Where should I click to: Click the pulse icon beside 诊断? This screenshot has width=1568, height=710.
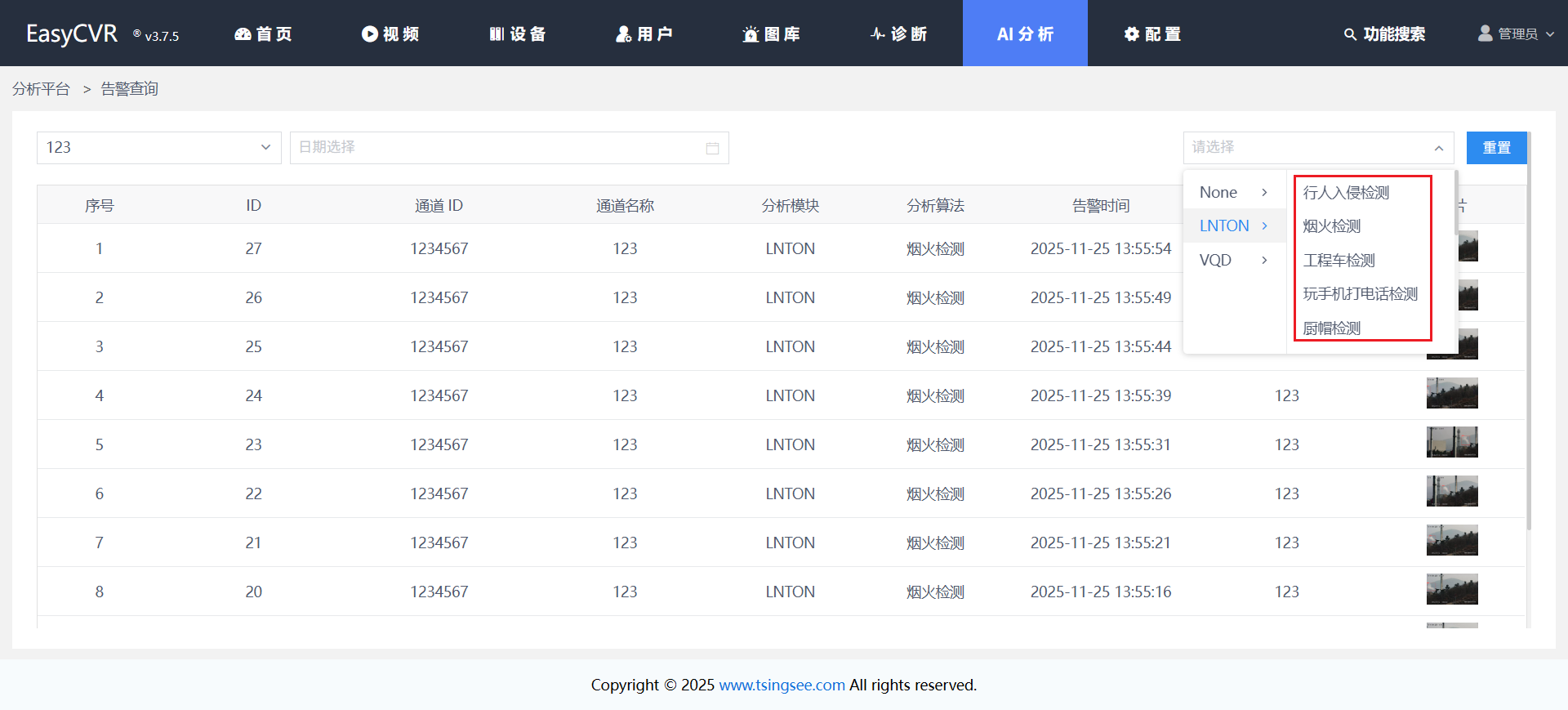tap(878, 33)
